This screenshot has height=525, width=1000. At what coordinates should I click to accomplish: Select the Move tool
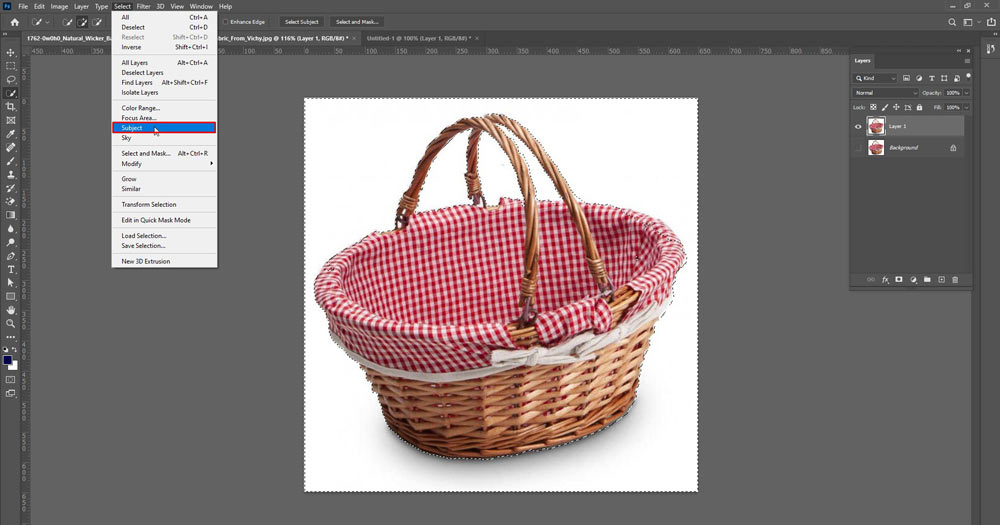point(11,52)
